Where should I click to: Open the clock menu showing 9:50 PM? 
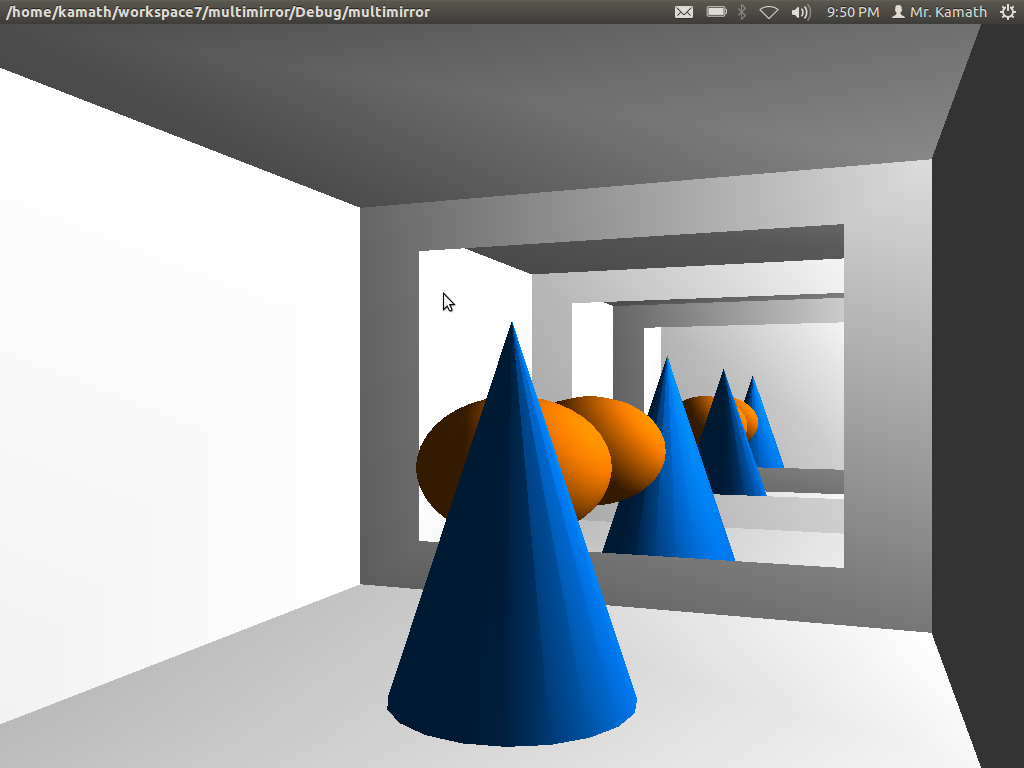pos(853,12)
